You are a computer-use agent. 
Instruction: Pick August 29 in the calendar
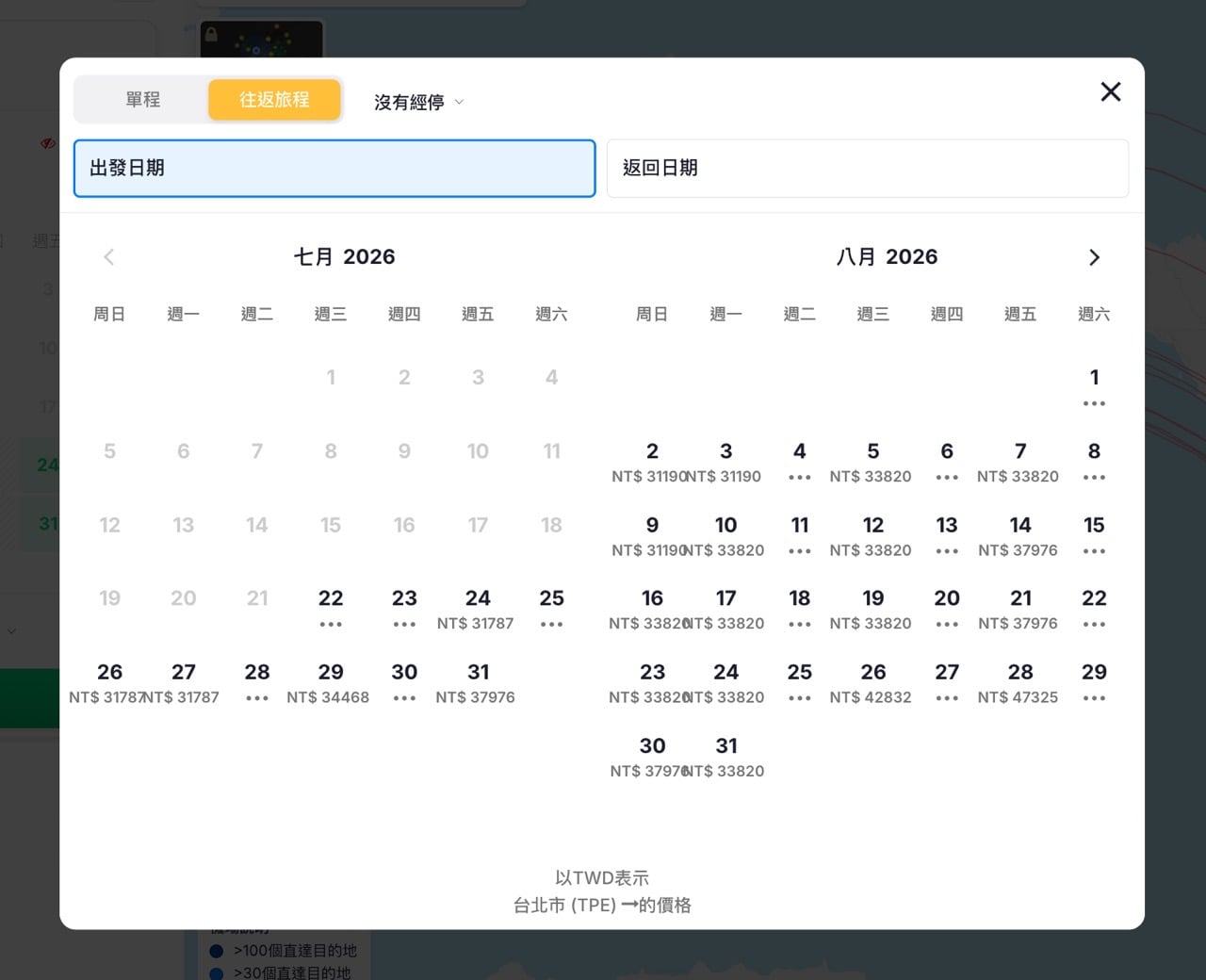point(1094,682)
